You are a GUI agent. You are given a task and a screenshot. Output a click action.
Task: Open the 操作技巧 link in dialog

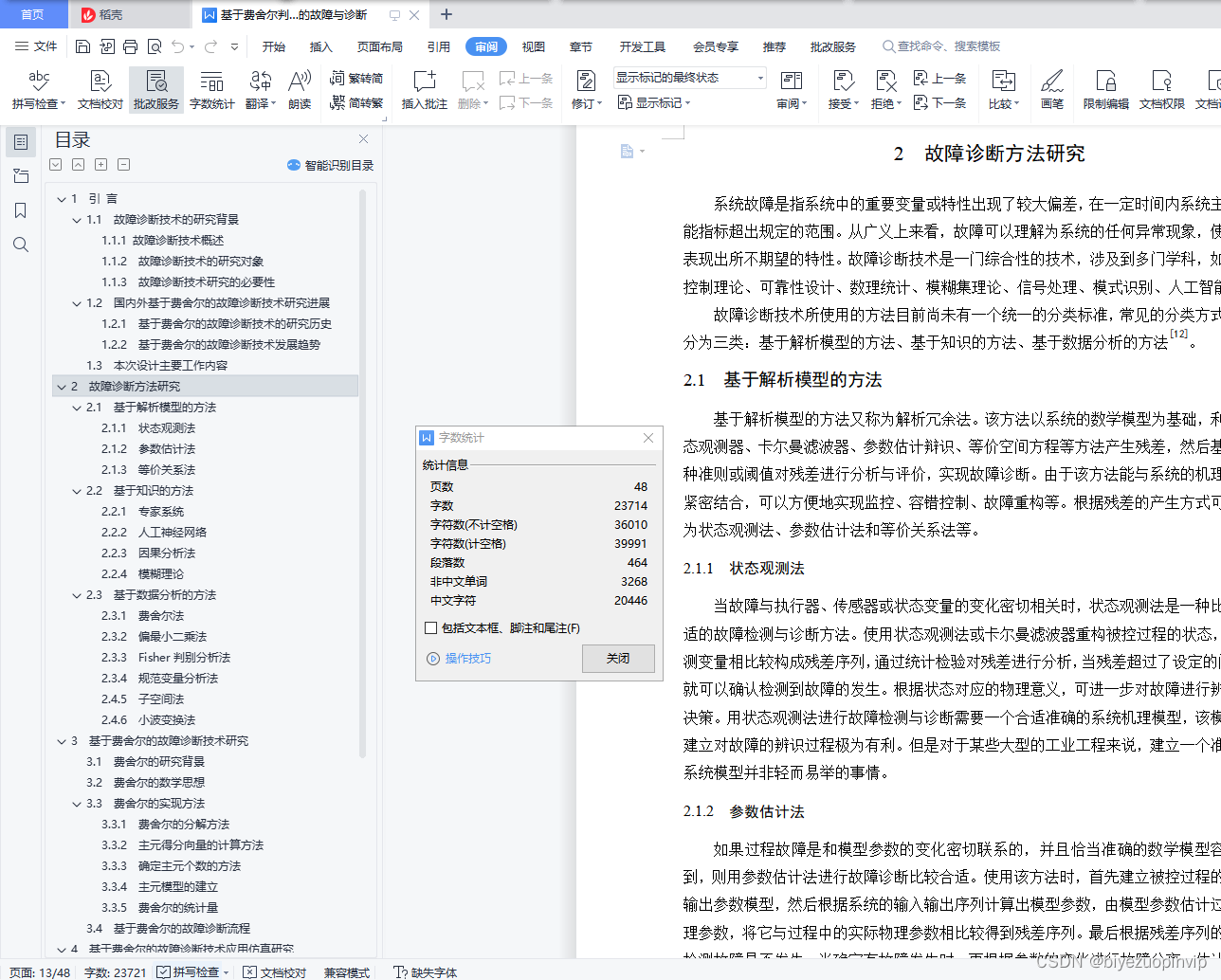coord(460,659)
